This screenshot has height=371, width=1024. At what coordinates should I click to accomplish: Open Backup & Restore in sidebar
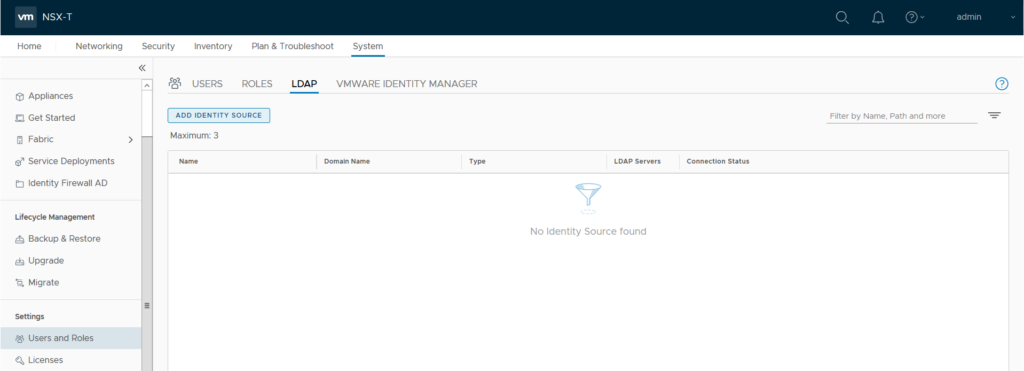(65, 238)
